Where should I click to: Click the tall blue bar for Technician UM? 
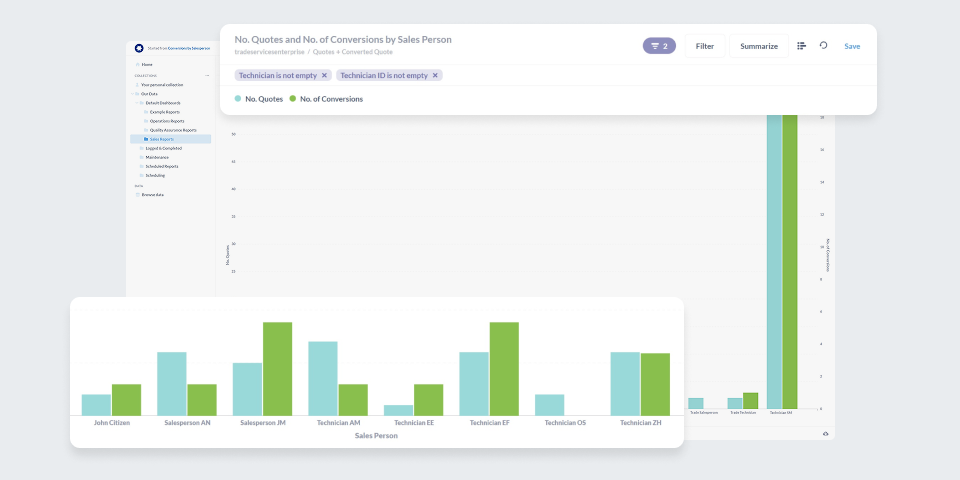(x=774, y=261)
